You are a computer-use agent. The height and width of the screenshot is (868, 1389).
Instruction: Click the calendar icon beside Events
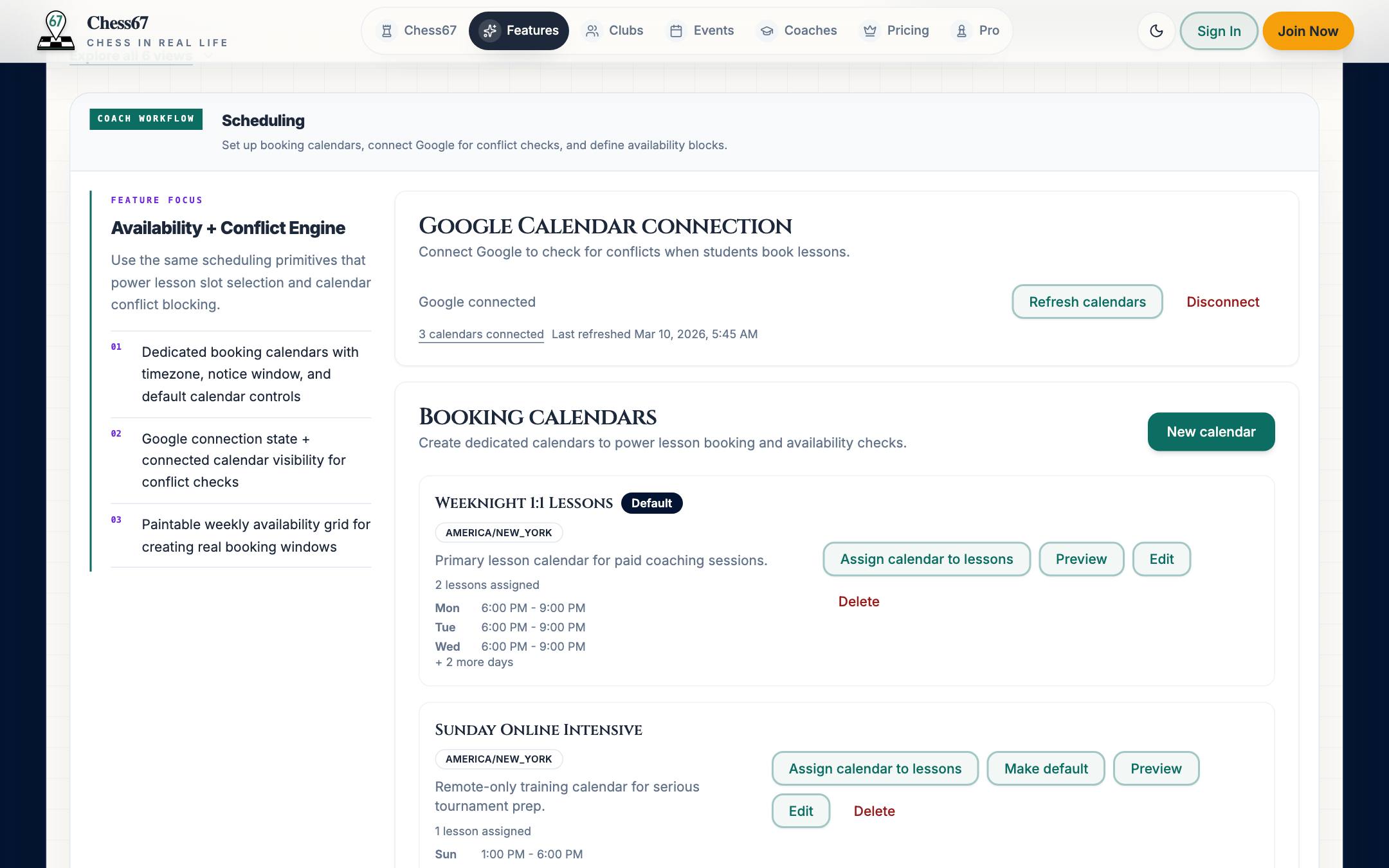point(676,31)
